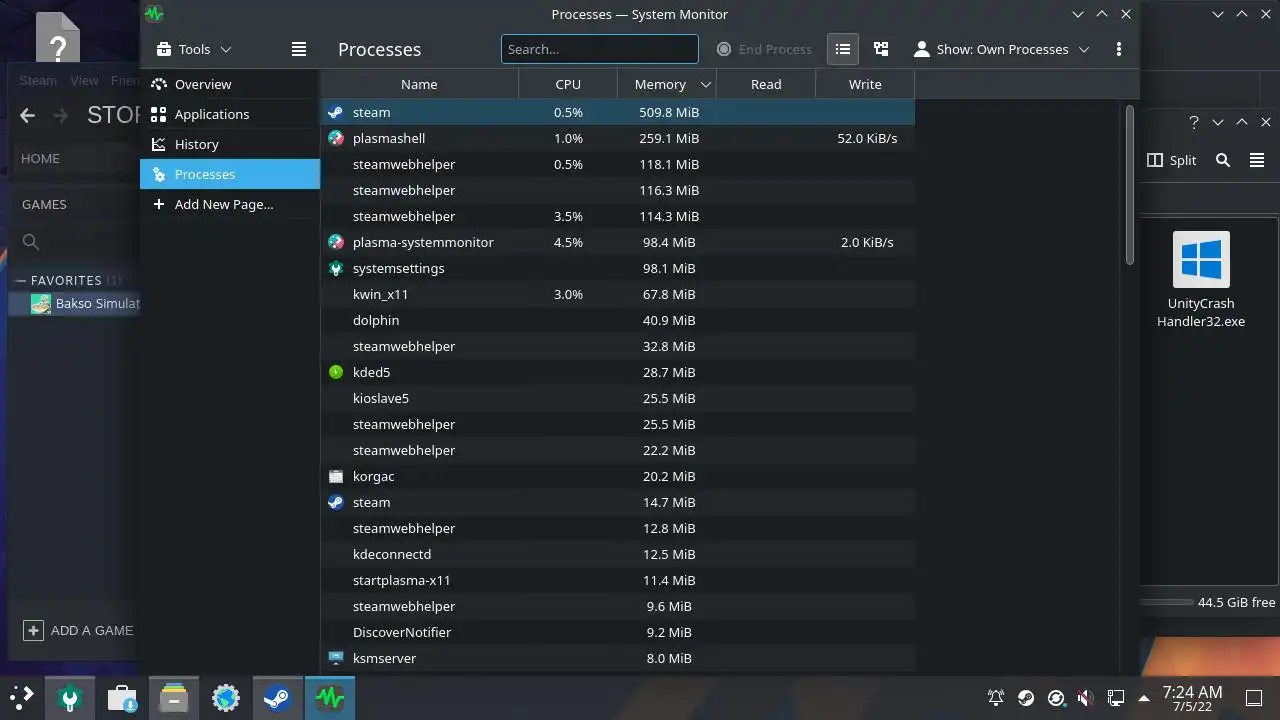This screenshot has width=1280, height=720.
Task: Expand Show: Own Processes dropdown
Action: pyautogui.click(x=1002, y=49)
